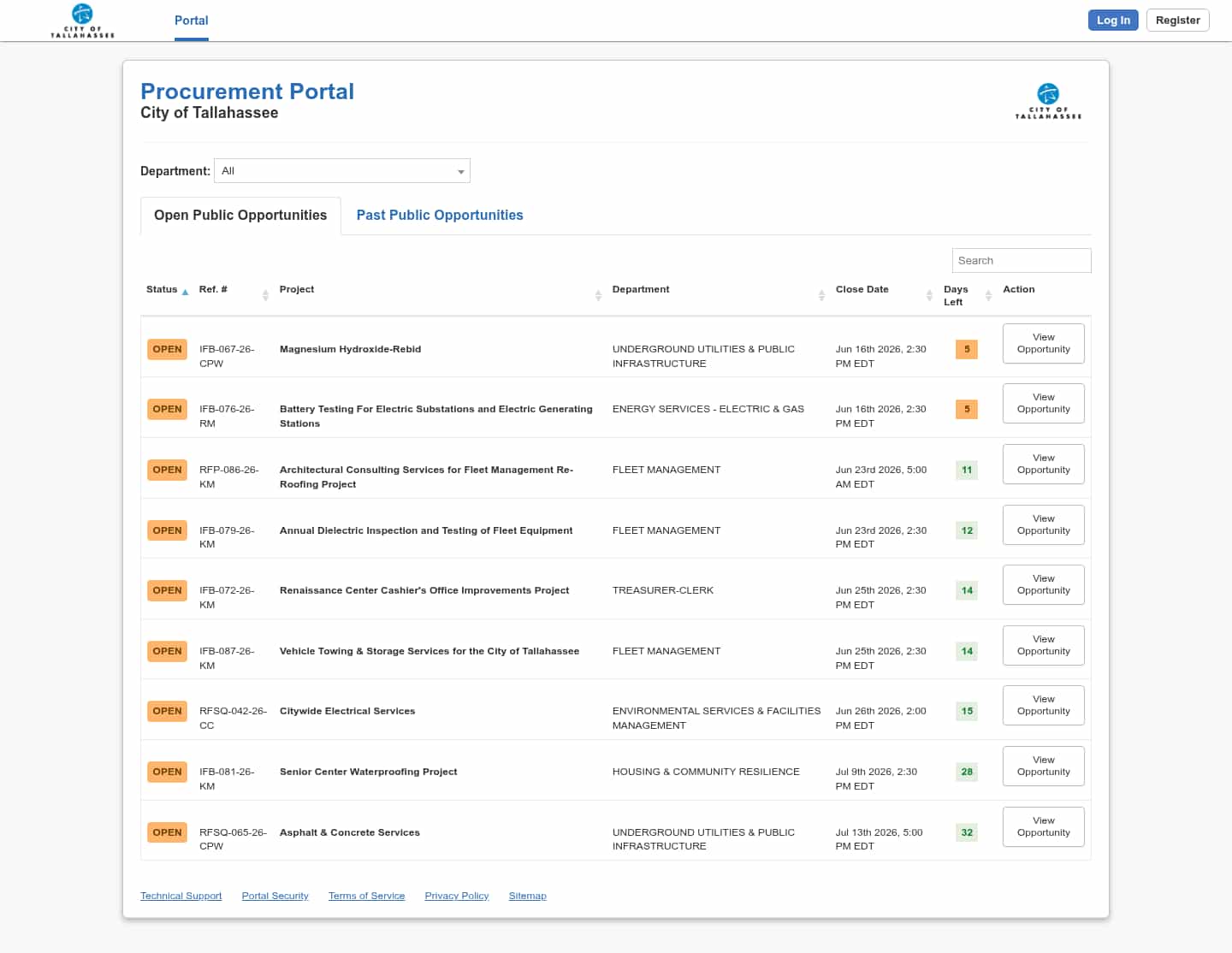Image resolution: width=1232 pixels, height=953 pixels.
Task: Click the reference number IFB-076-26-RM
Action: (227, 416)
